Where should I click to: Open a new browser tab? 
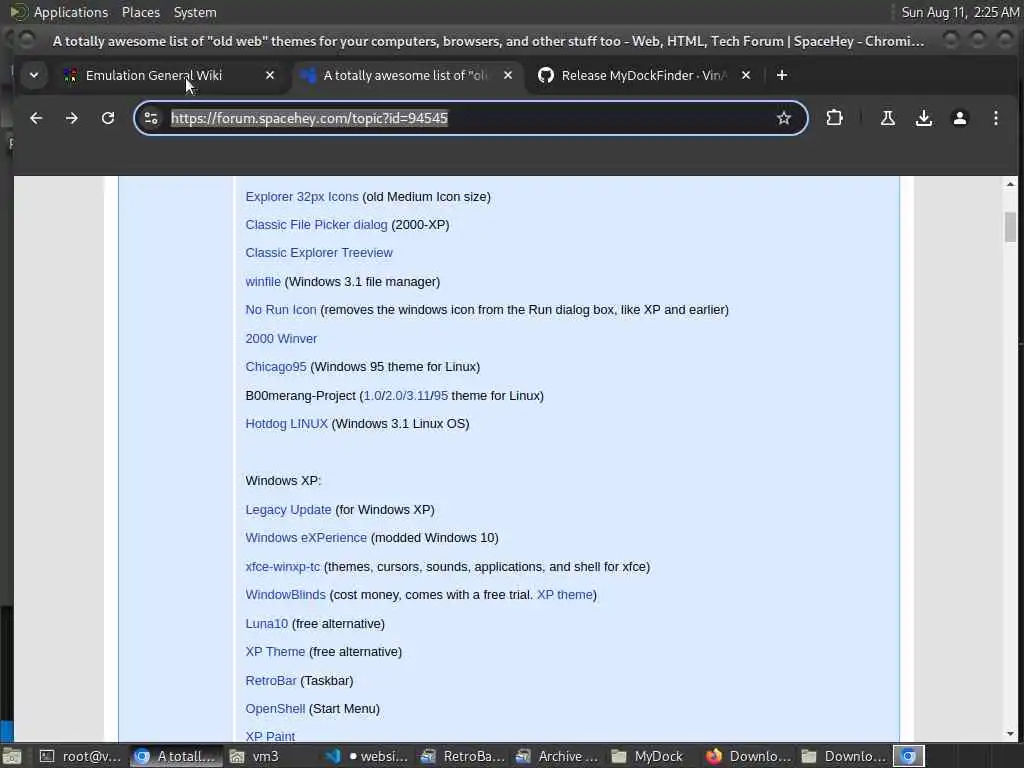(782, 75)
